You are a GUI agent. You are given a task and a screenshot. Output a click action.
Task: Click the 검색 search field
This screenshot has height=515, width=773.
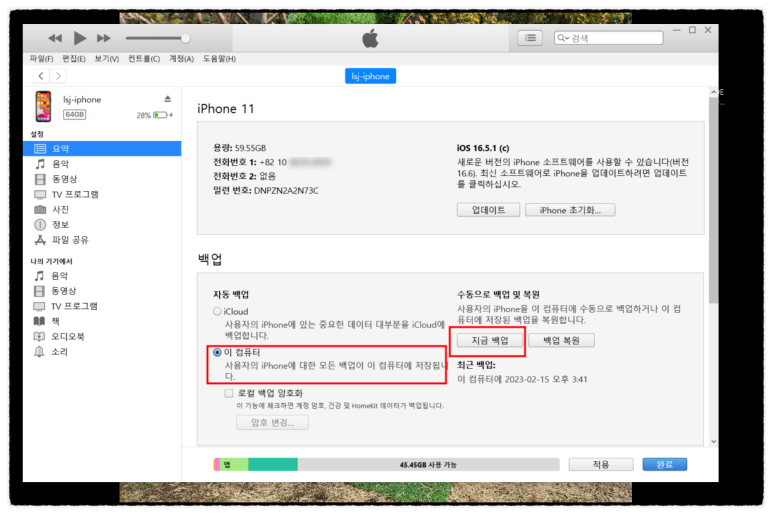click(x=609, y=38)
